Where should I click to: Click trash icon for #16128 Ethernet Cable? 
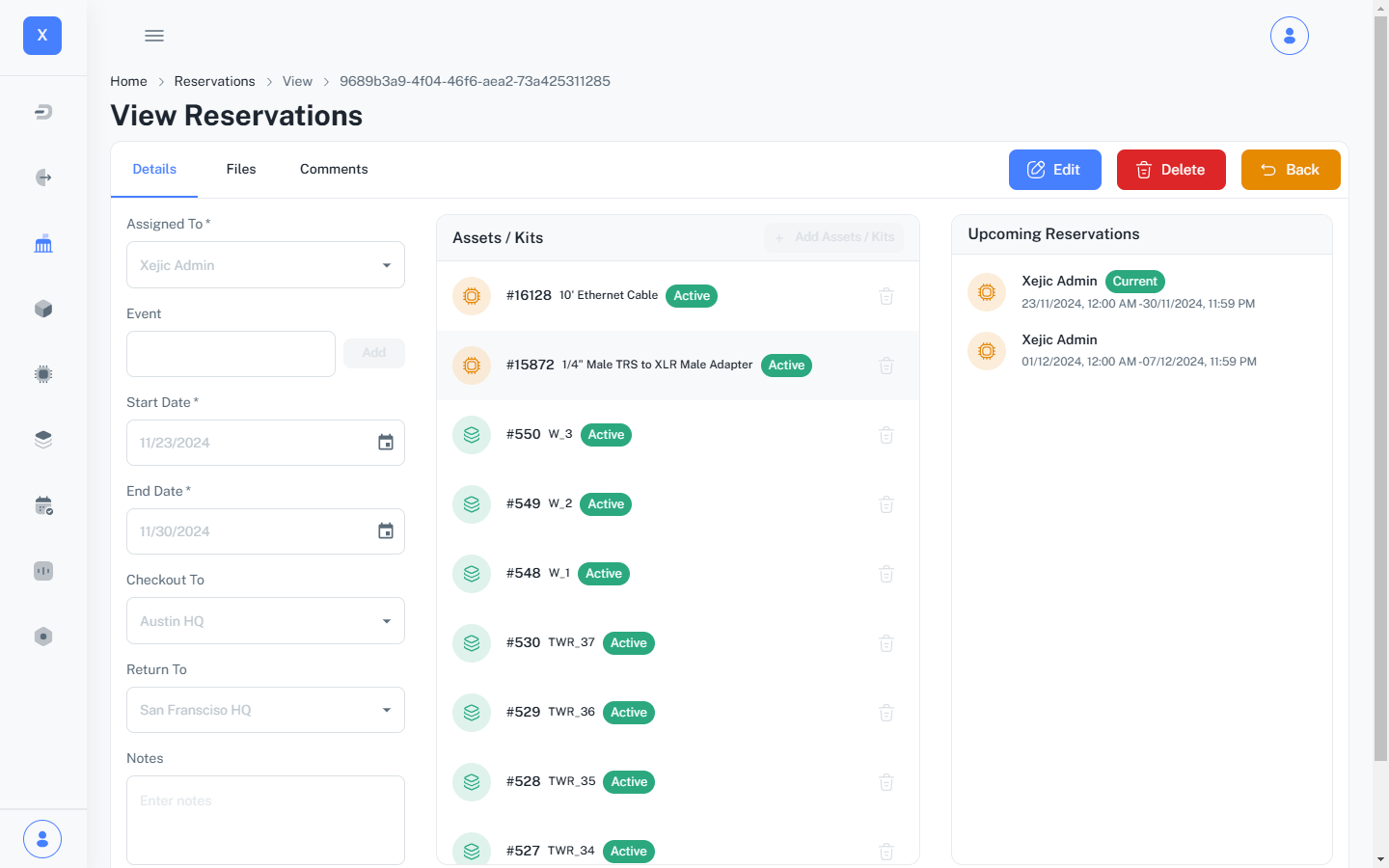886,296
